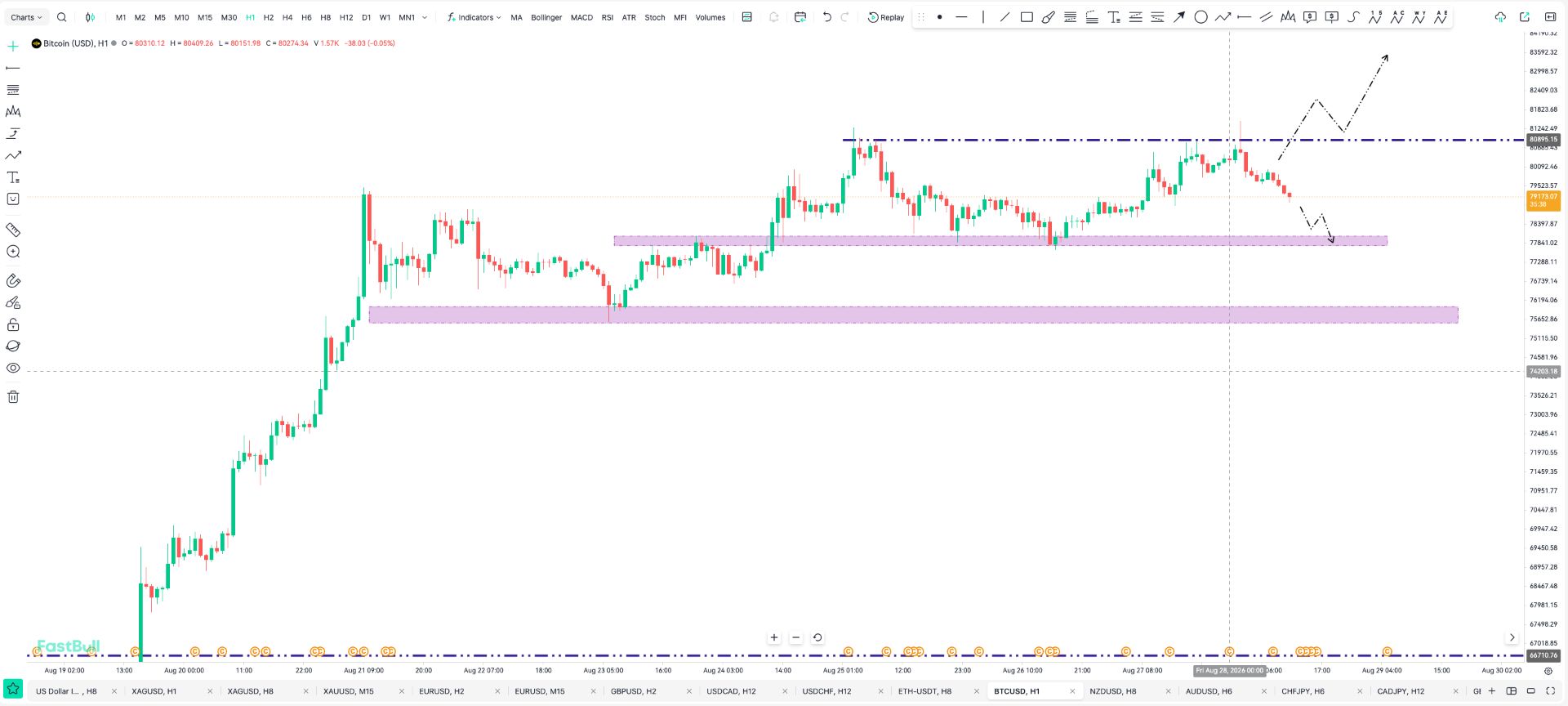The width and height of the screenshot is (1568, 706).
Task: Switch to the CHFJPY, H6 tab
Action: tap(1303, 691)
